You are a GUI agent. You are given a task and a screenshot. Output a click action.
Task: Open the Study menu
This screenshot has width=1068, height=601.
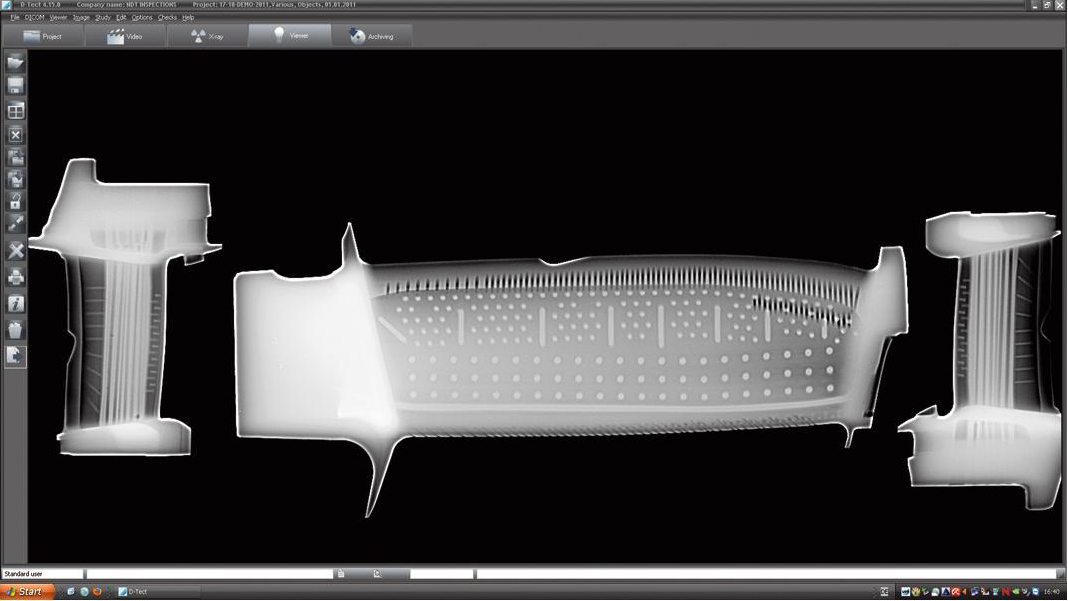[102, 17]
